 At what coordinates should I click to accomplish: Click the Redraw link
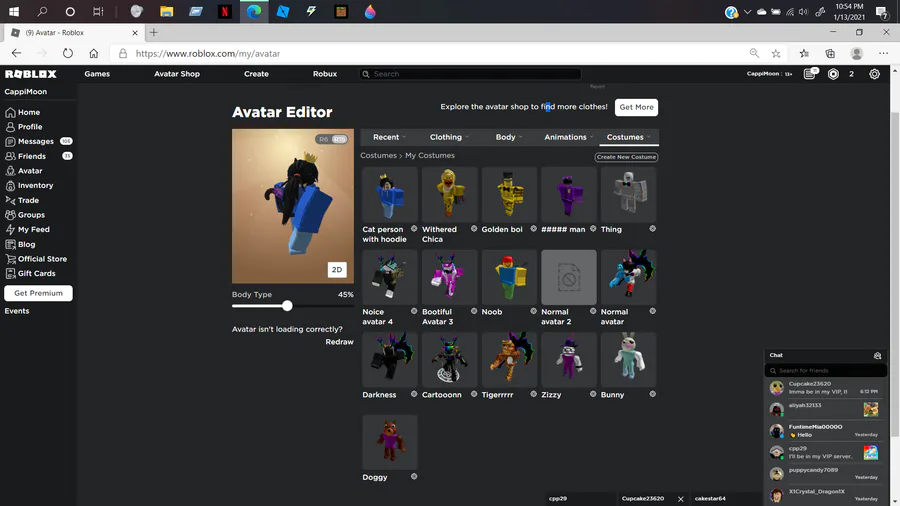click(x=339, y=342)
